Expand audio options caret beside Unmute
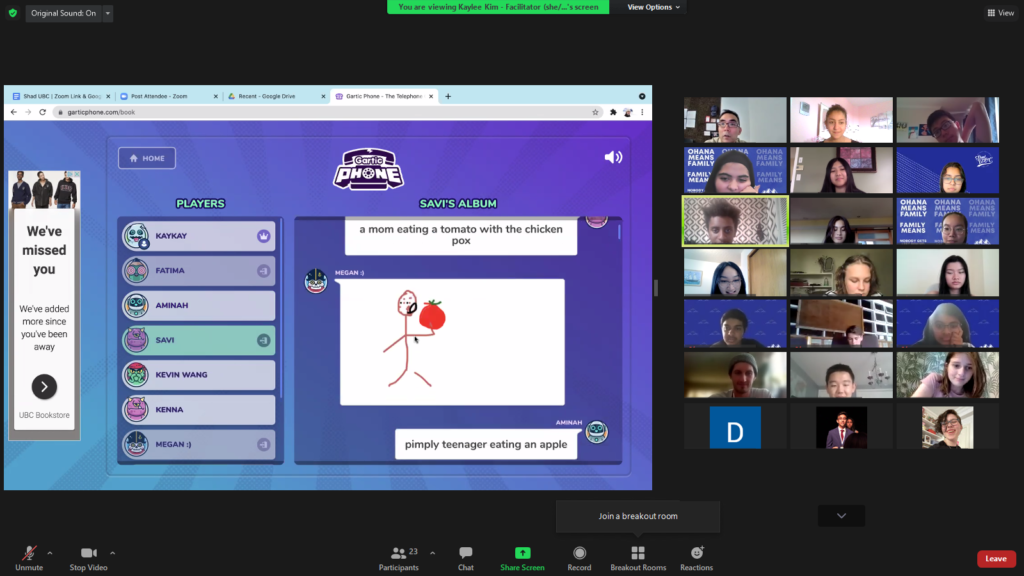Image resolution: width=1024 pixels, height=576 pixels. (50, 553)
